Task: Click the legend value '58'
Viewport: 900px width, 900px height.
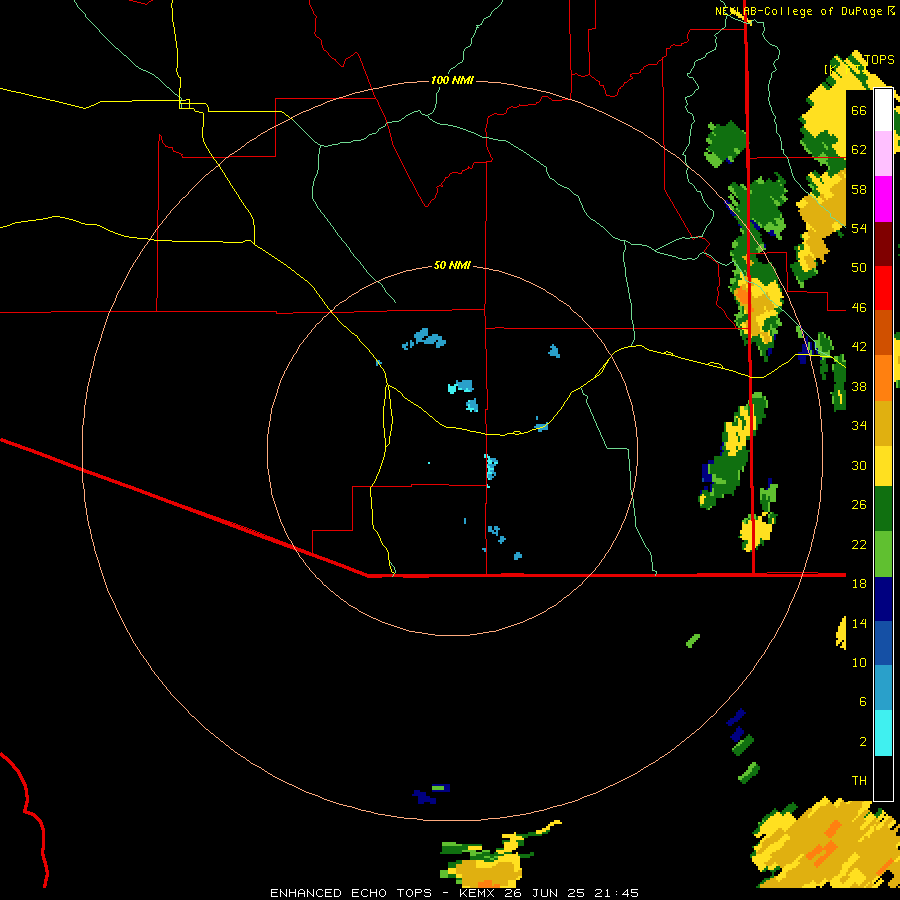Action: [x=859, y=189]
